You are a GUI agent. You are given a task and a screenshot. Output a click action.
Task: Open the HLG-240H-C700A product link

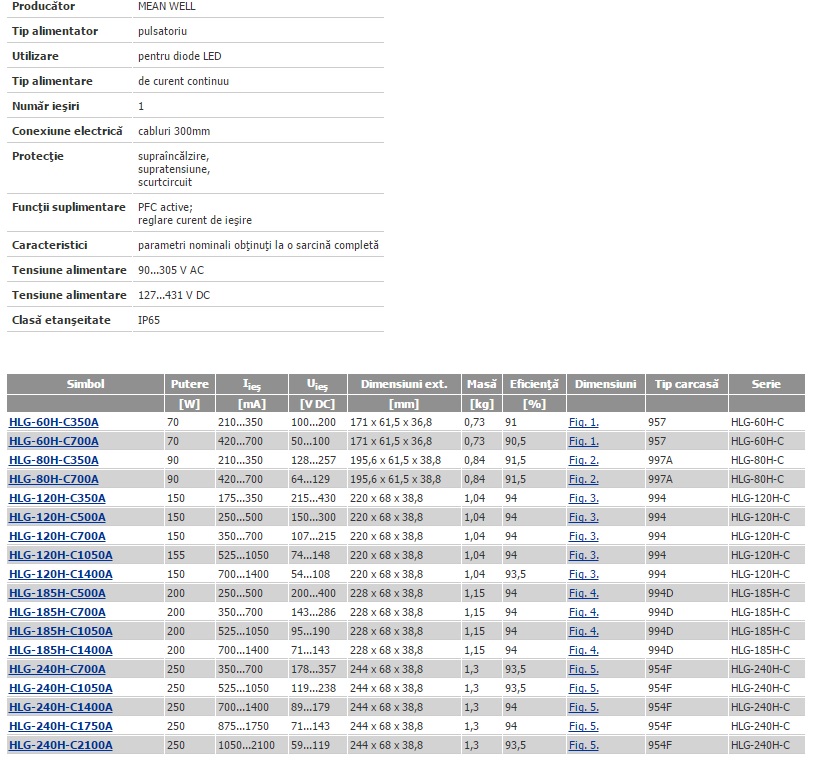pos(57,669)
